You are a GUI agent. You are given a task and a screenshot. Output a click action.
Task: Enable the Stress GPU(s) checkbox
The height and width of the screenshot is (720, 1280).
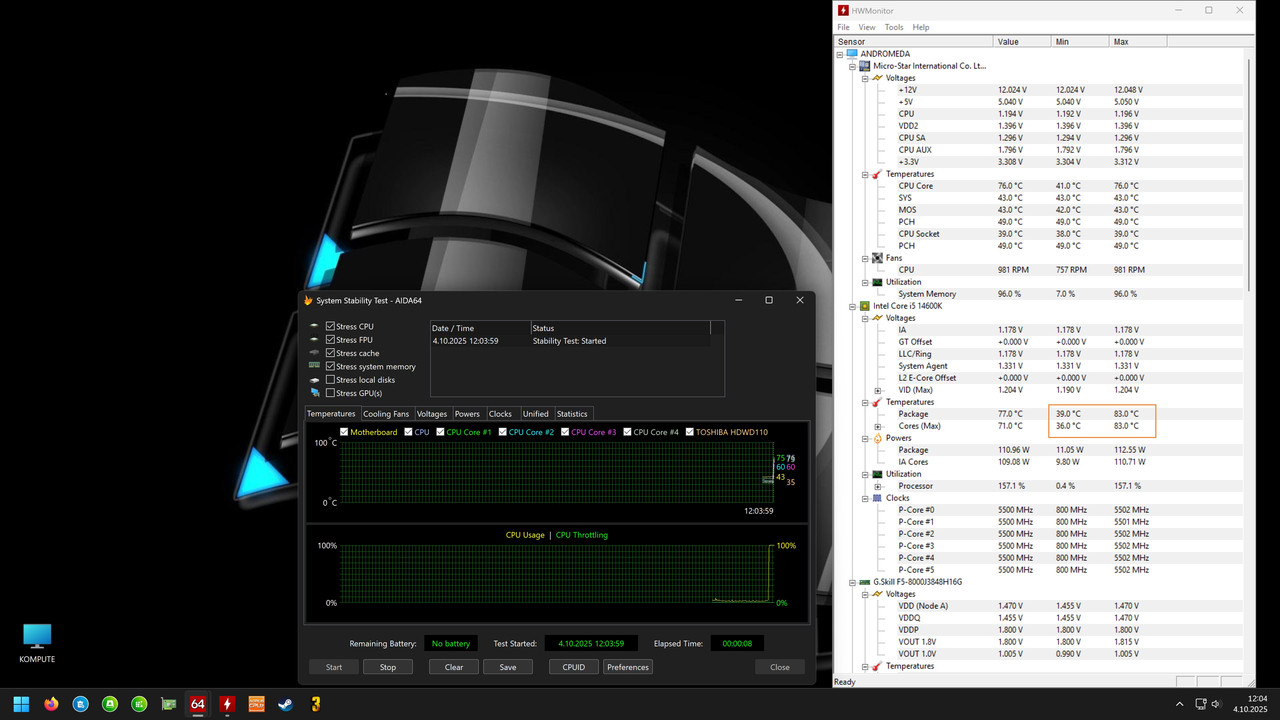331,393
